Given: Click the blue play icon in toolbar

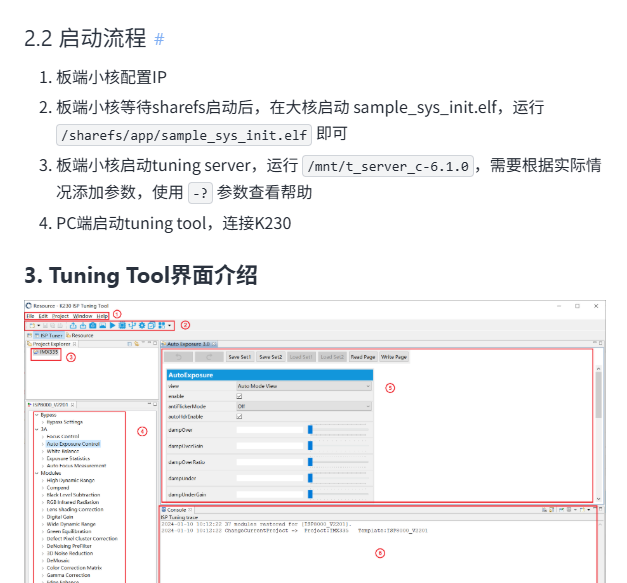Looking at the screenshot, I should point(113,325).
